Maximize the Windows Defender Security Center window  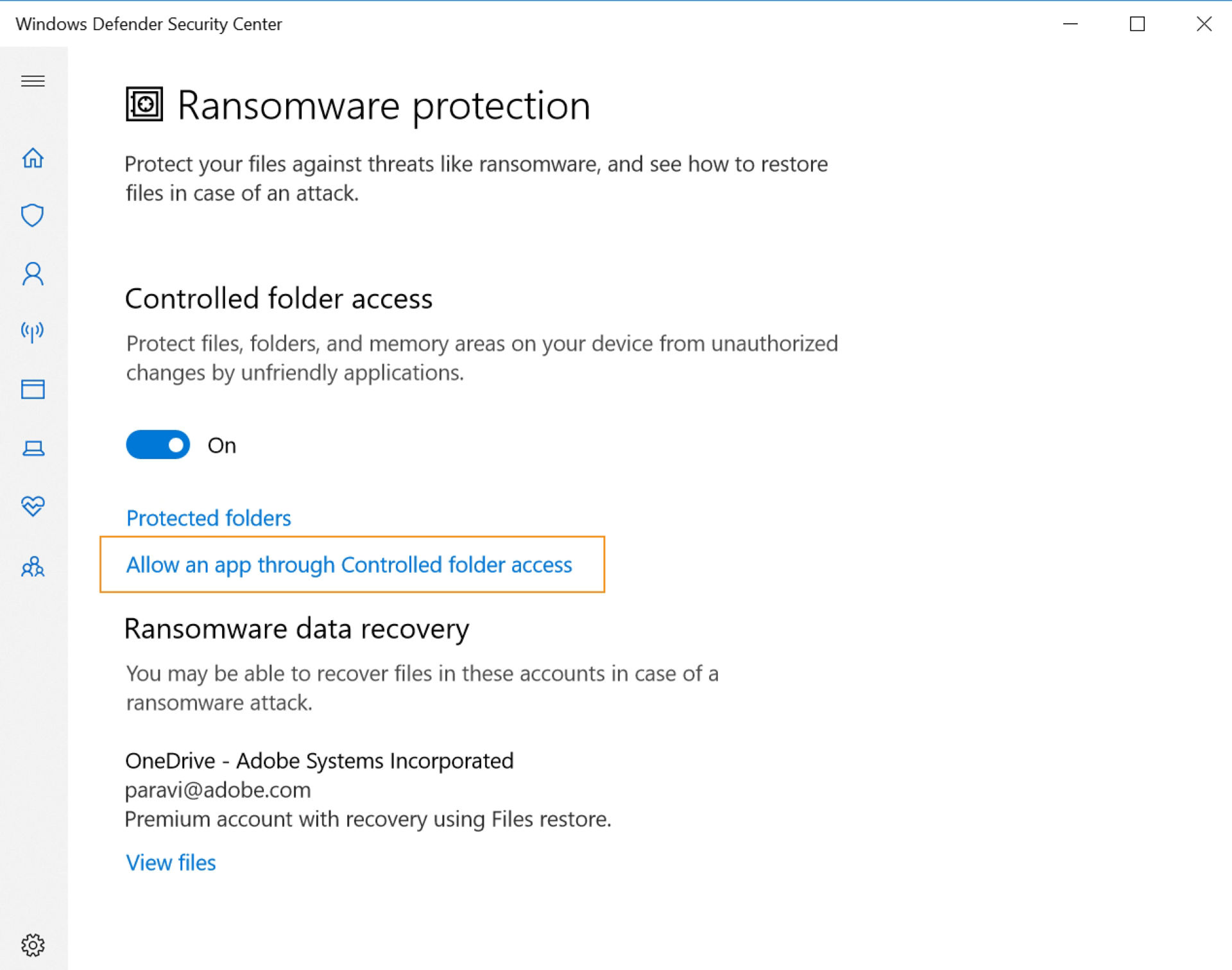[x=1137, y=24]
